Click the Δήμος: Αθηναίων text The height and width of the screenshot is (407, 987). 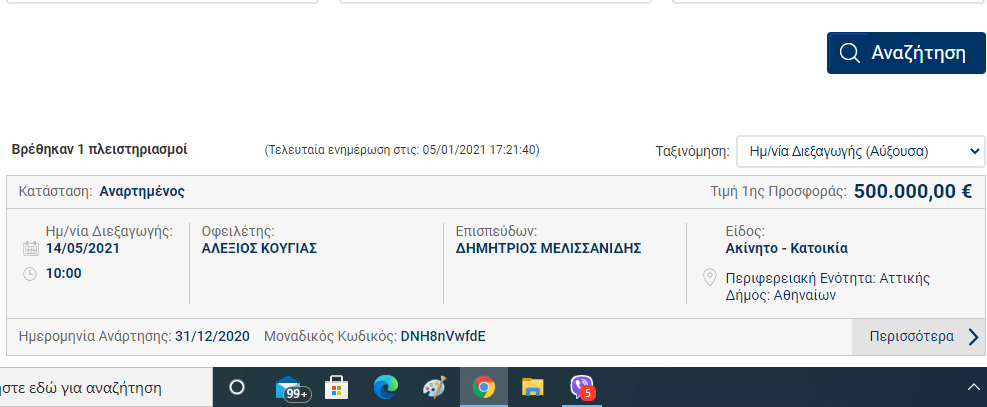click(x=781, y=296)
